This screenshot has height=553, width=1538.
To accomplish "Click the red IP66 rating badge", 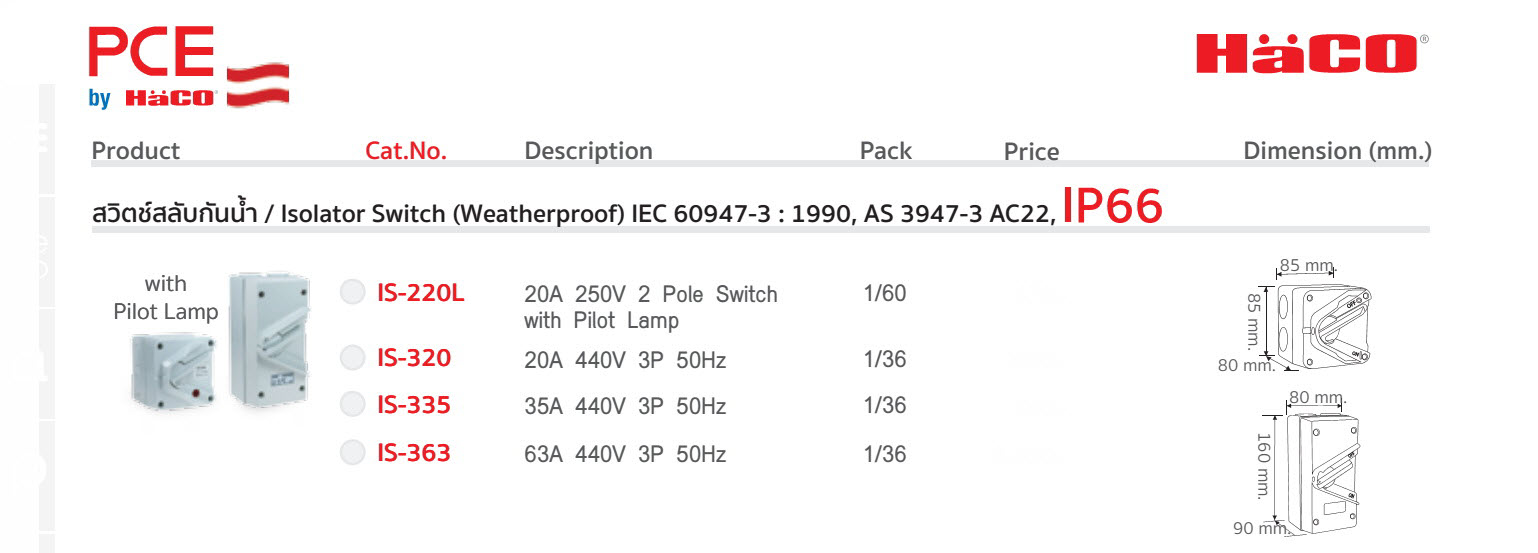I will pyautogui.click(x=1113, y=206).
